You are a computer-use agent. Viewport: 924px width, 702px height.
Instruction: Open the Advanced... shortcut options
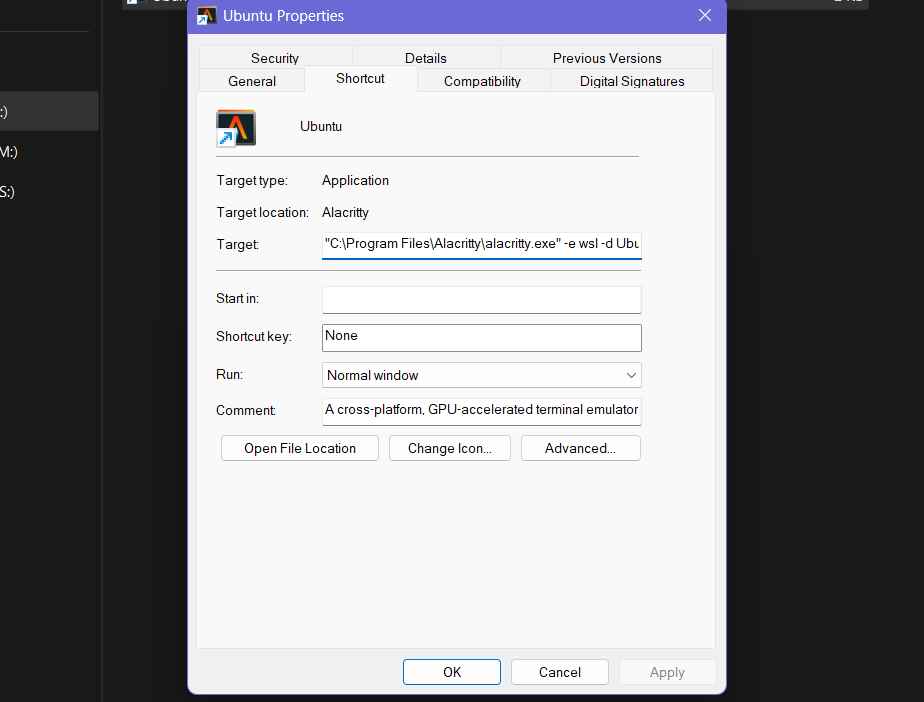(580, 449)
